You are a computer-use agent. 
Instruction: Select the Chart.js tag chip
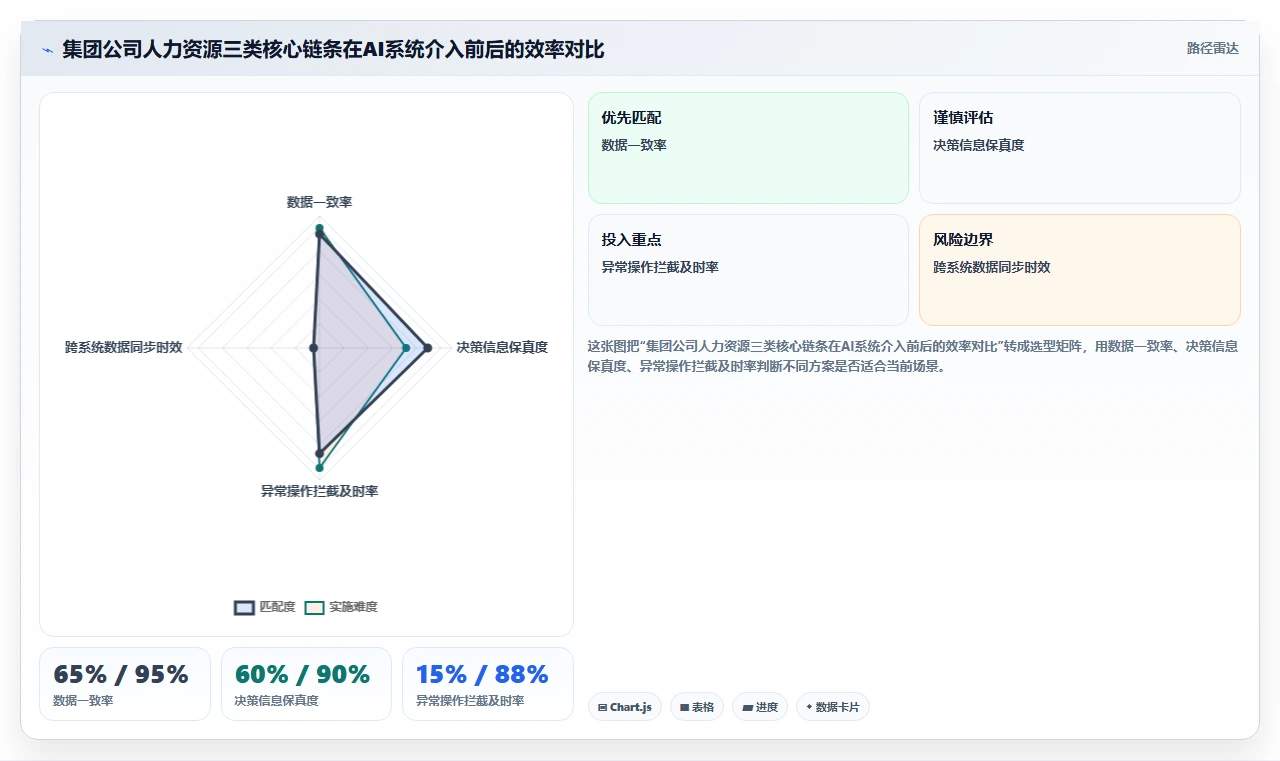click(625, 707)
